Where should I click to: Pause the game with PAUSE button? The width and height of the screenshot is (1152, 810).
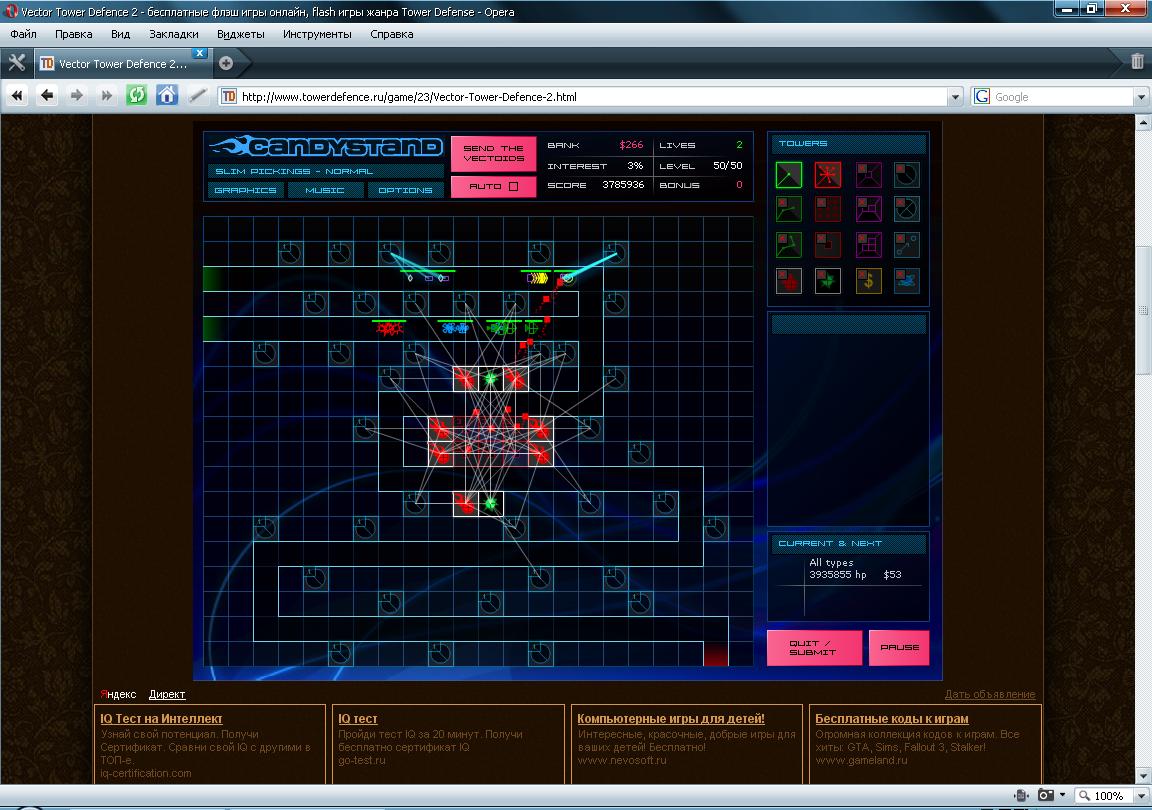(899, 648)
